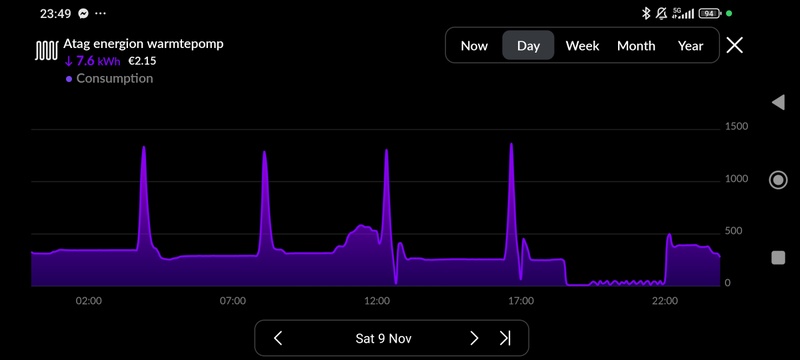Viewport: 800px width, 360px height.
Task: Tap the 22:00 time axis label
Action: (665, 301)
